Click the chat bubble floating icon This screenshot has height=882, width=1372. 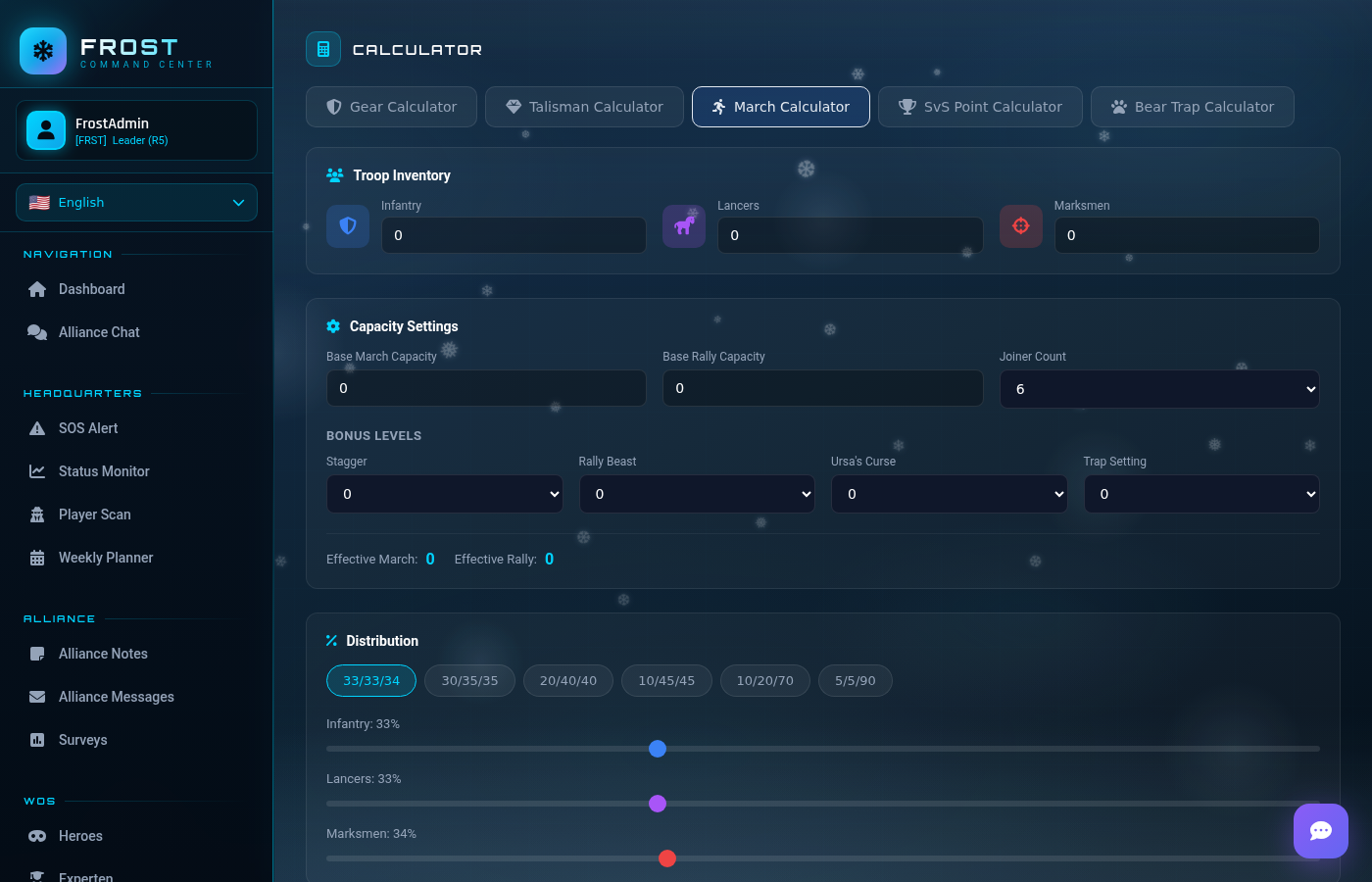point(1320,831)
